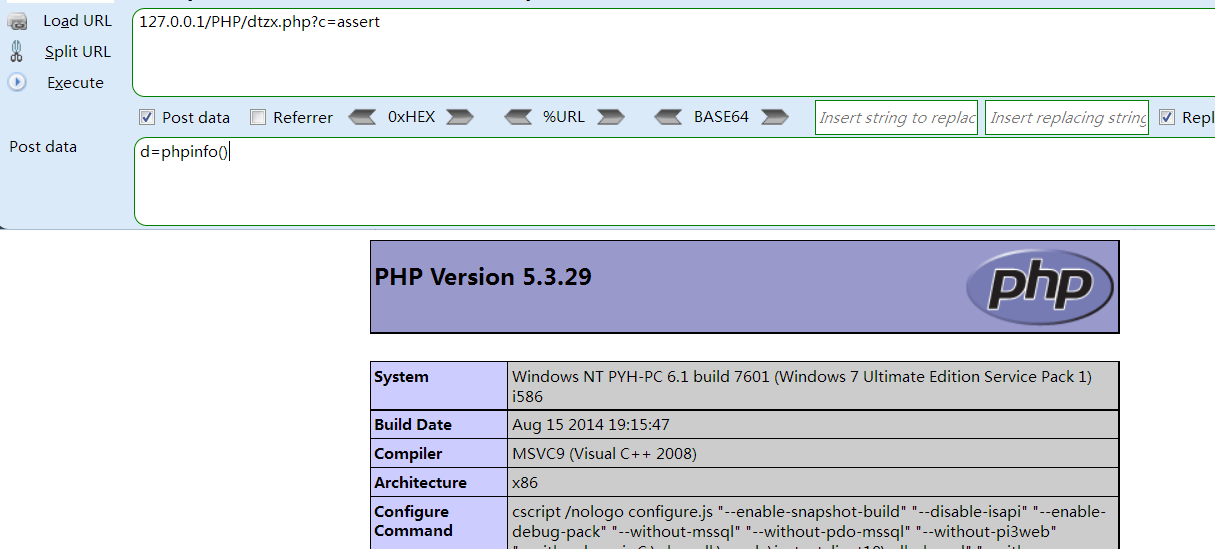Focus the URL field containing dtzx.php?c=assert
Screen dimensions: 1215x549
[674, 52]
